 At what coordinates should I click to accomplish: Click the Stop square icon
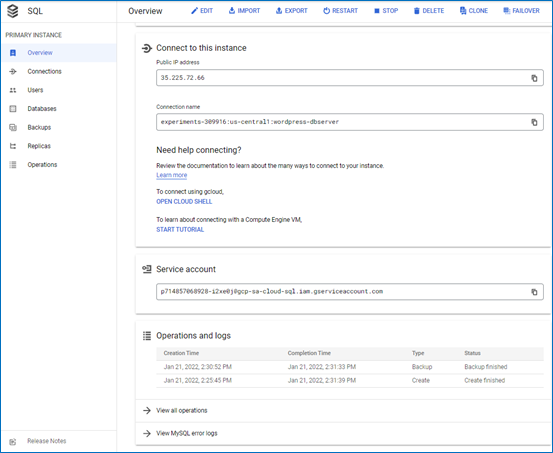pos(377,11)
